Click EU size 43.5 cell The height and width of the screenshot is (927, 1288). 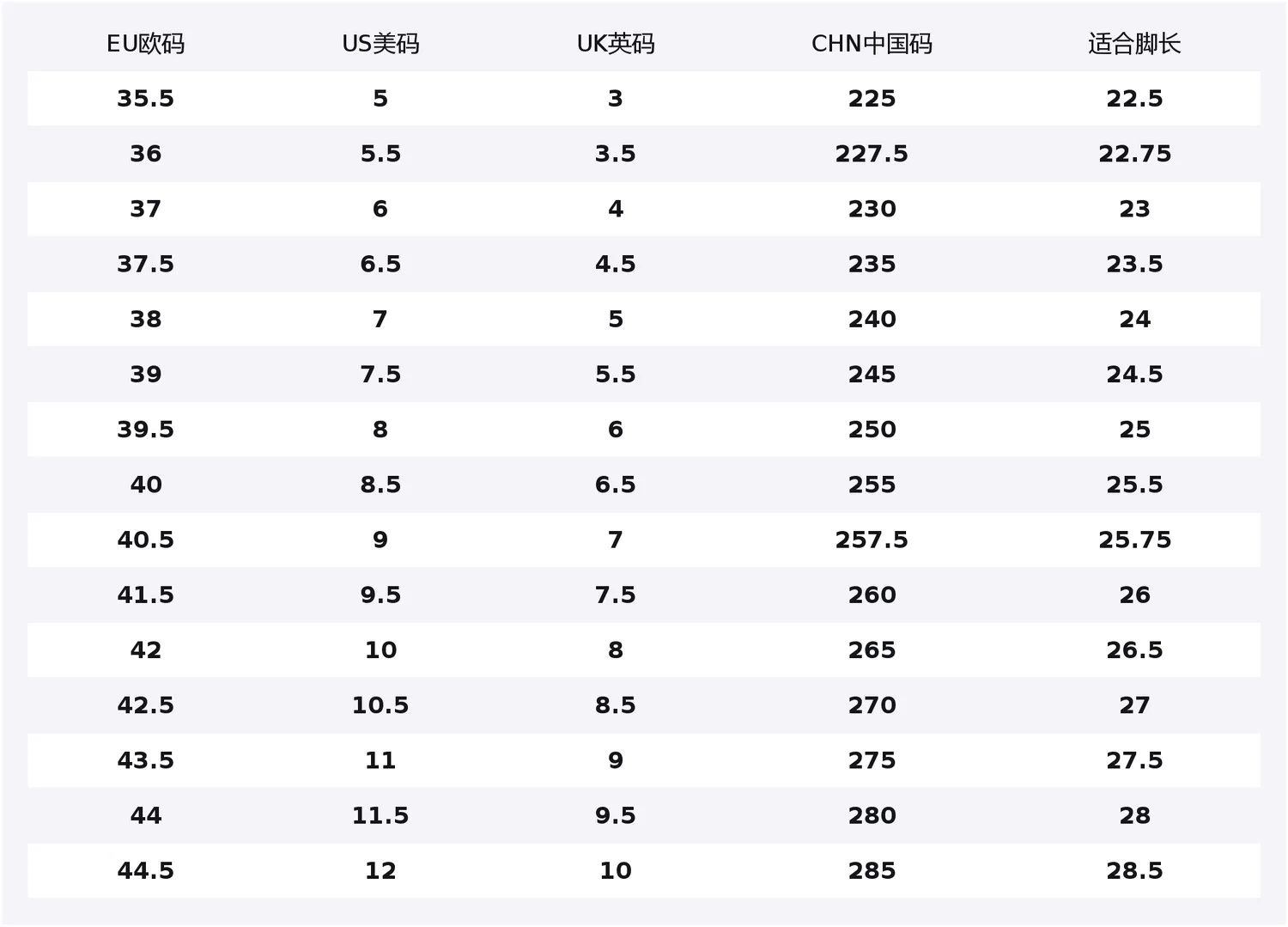145,760
